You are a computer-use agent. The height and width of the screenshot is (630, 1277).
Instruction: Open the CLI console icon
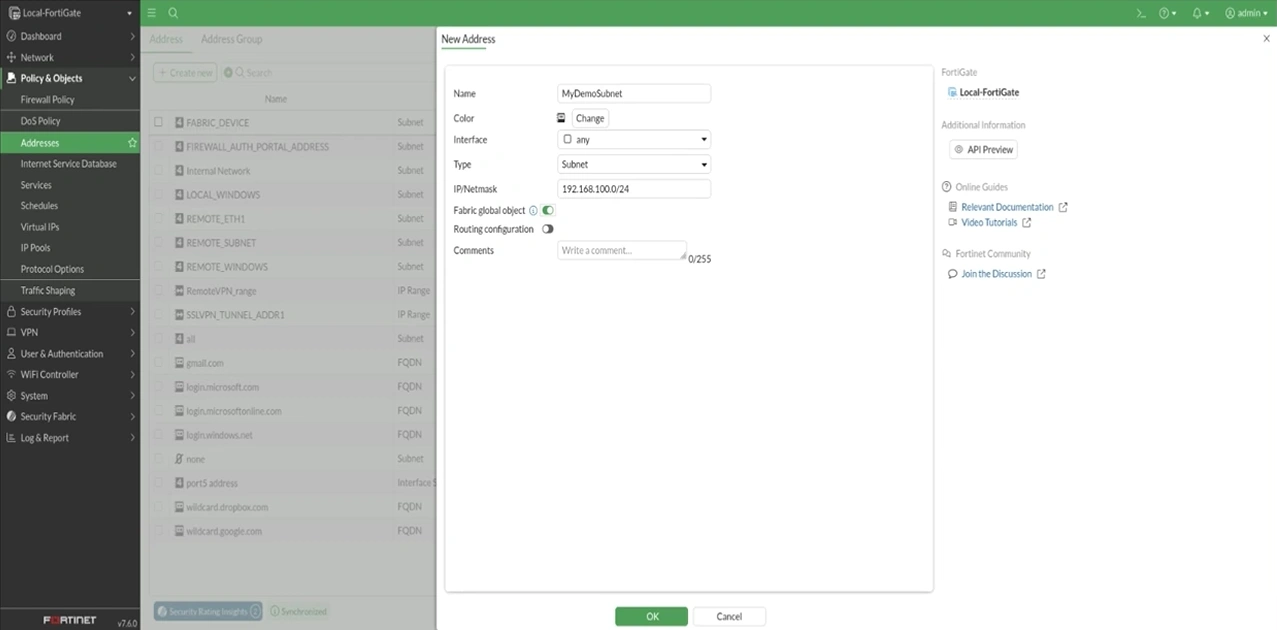[x=1141, y=13]
